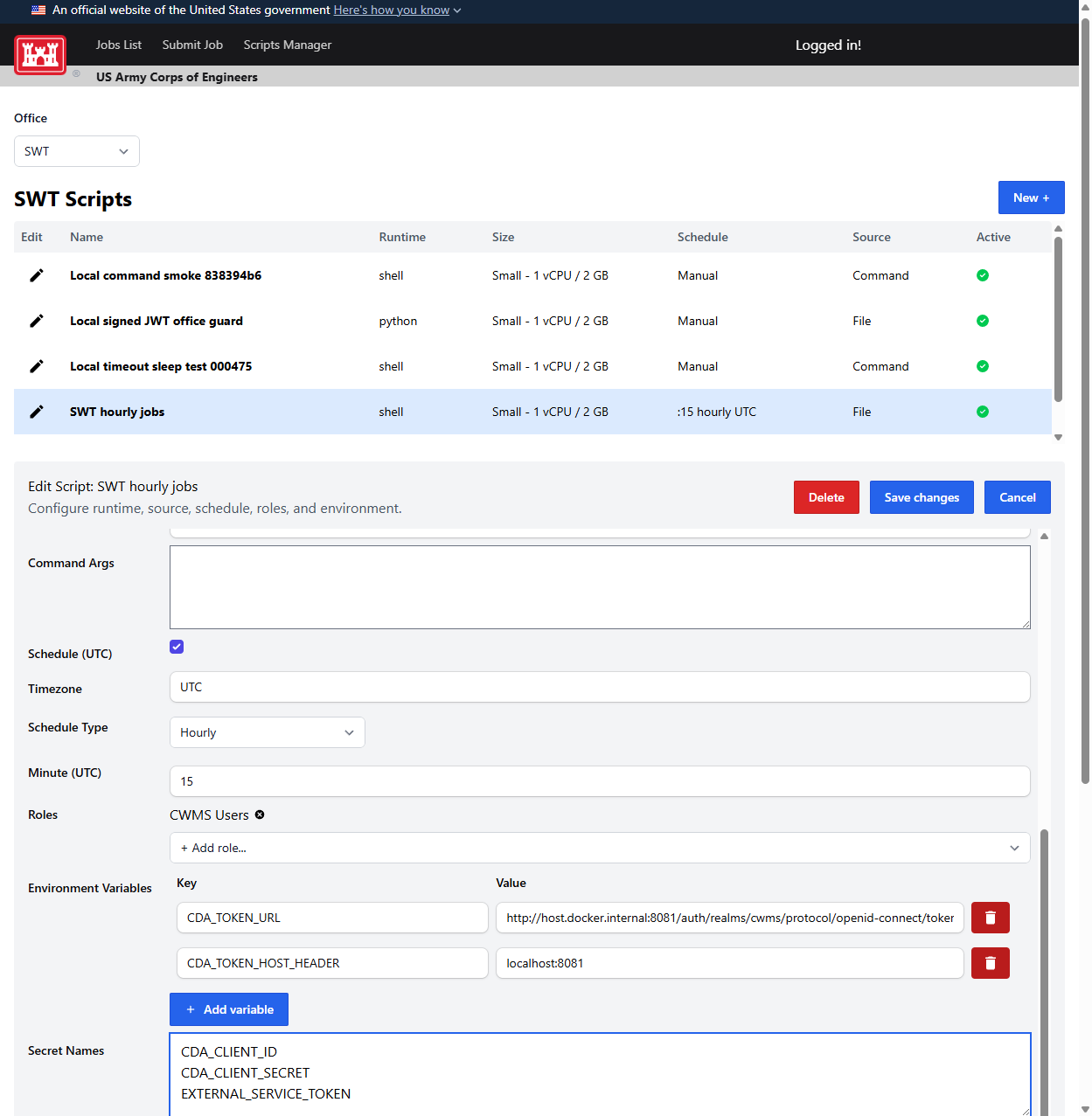
Task: Click scripts table scroll down arrow
Action: coord(1058,437)
